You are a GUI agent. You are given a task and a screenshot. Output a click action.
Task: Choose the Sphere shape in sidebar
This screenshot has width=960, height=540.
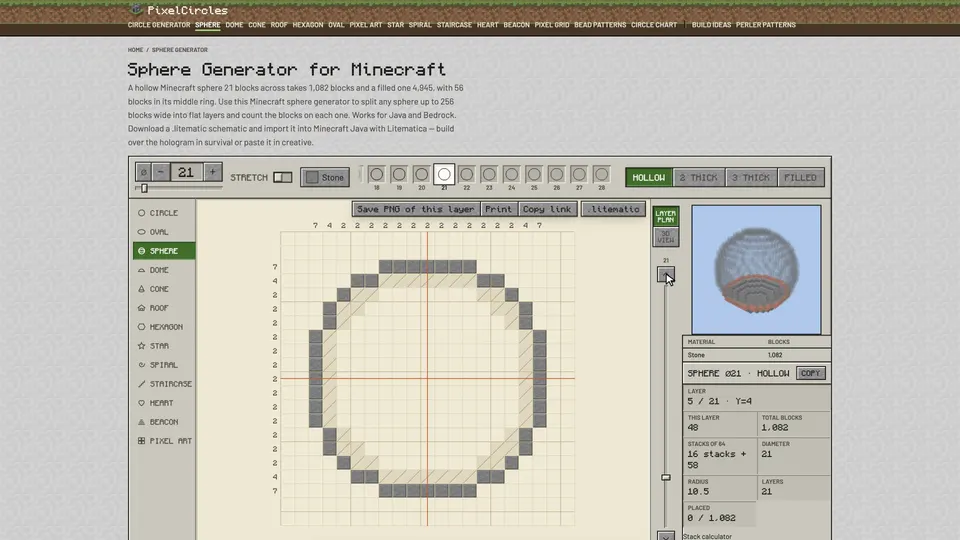(164, 250)
